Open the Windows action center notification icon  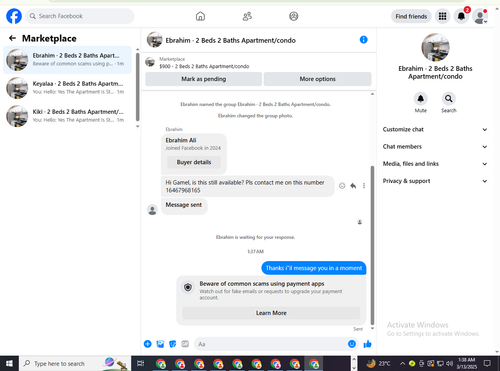coord(487,363)
